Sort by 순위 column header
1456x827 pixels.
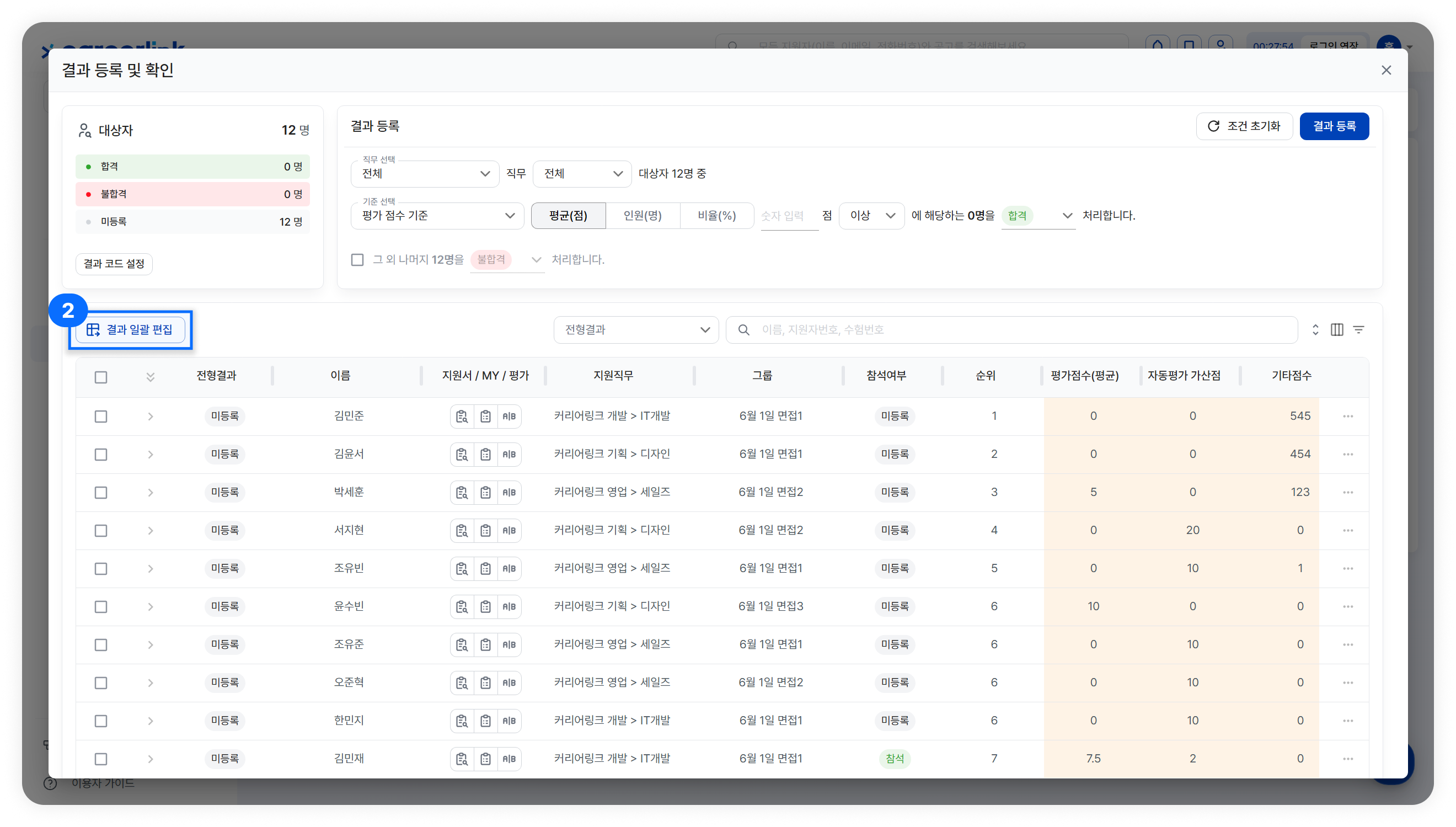tap(986, 376)
